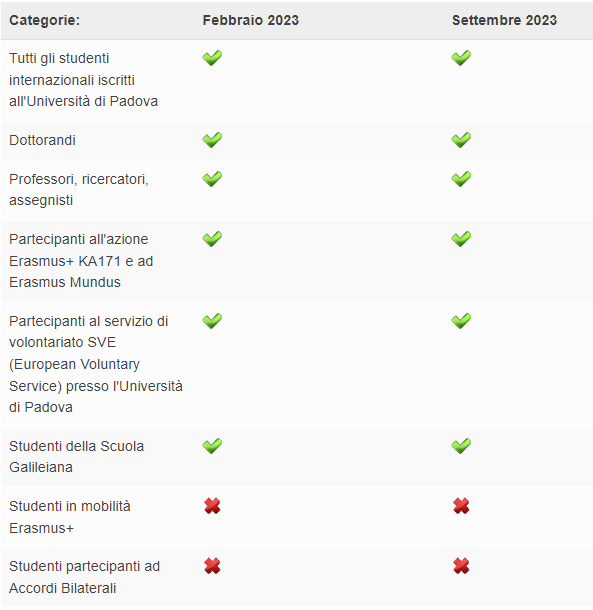Click the Settembre 2023 column header
Screen dimensions: 593x610
tap(504, 20)
